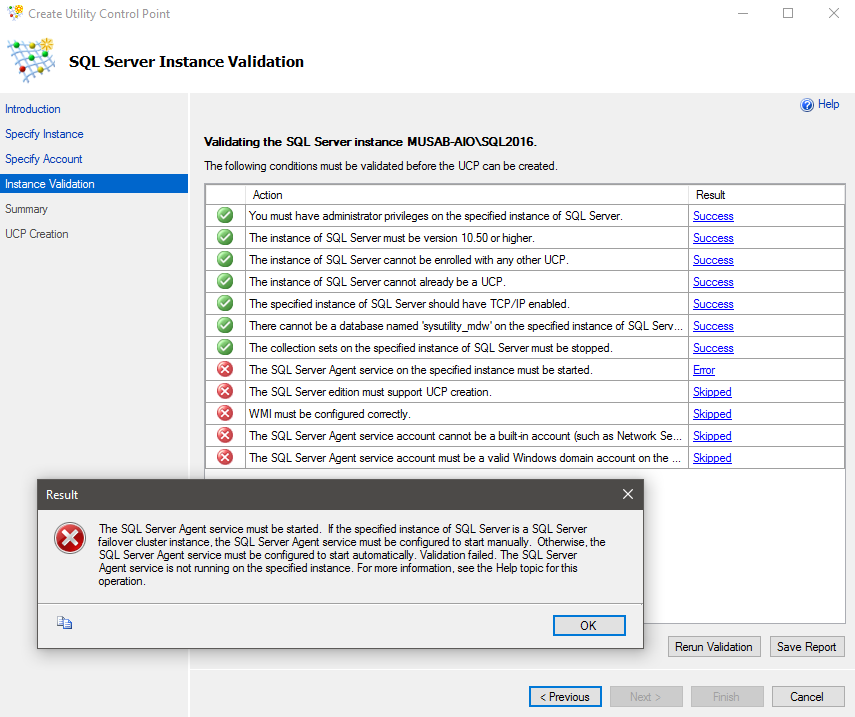Click the red error icon in Result dialog
Screen dimensions: 855x717
[70, 539]
